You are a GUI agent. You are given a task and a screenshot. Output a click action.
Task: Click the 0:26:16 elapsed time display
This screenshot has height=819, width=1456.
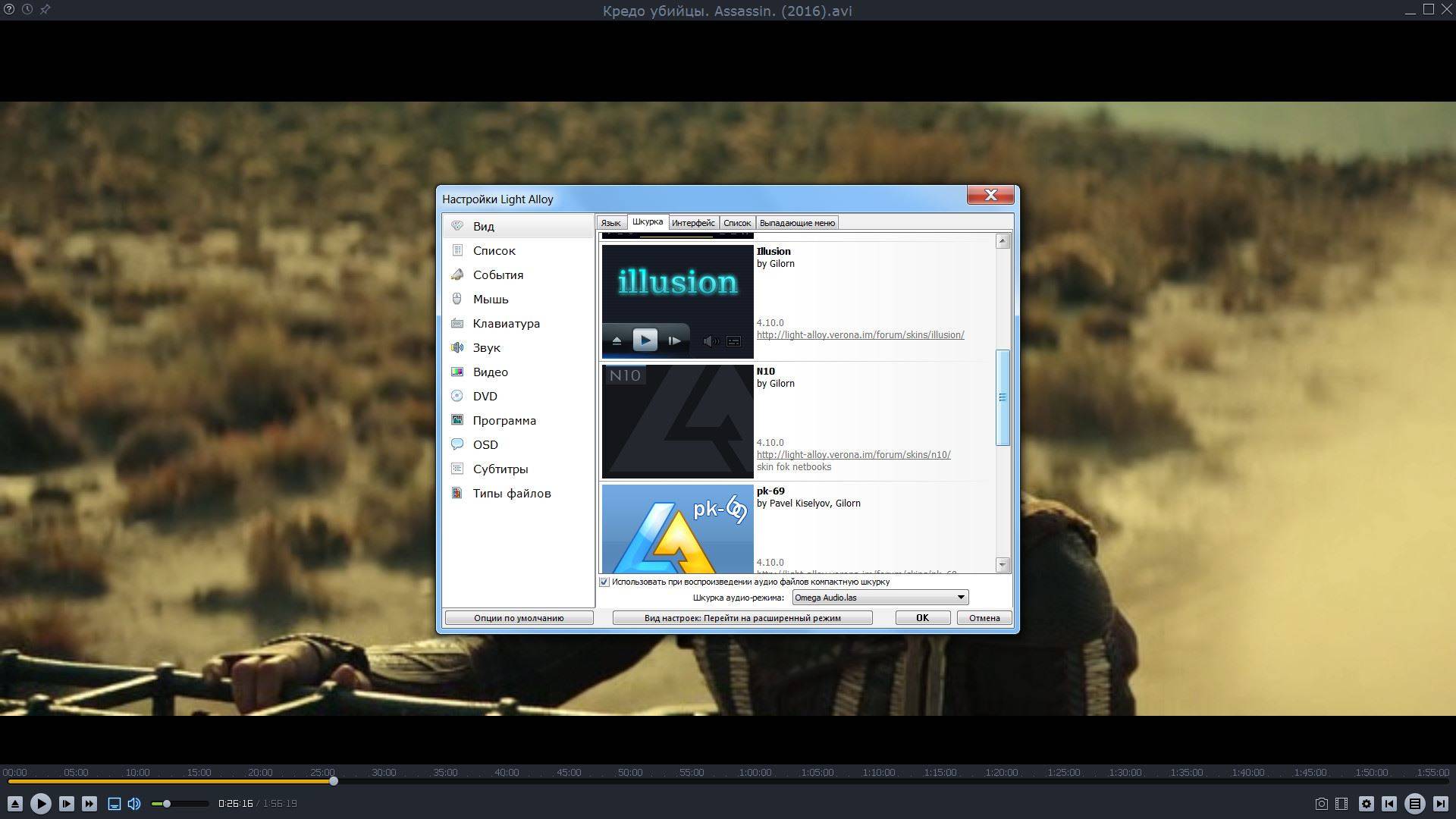tap(235, 804)
